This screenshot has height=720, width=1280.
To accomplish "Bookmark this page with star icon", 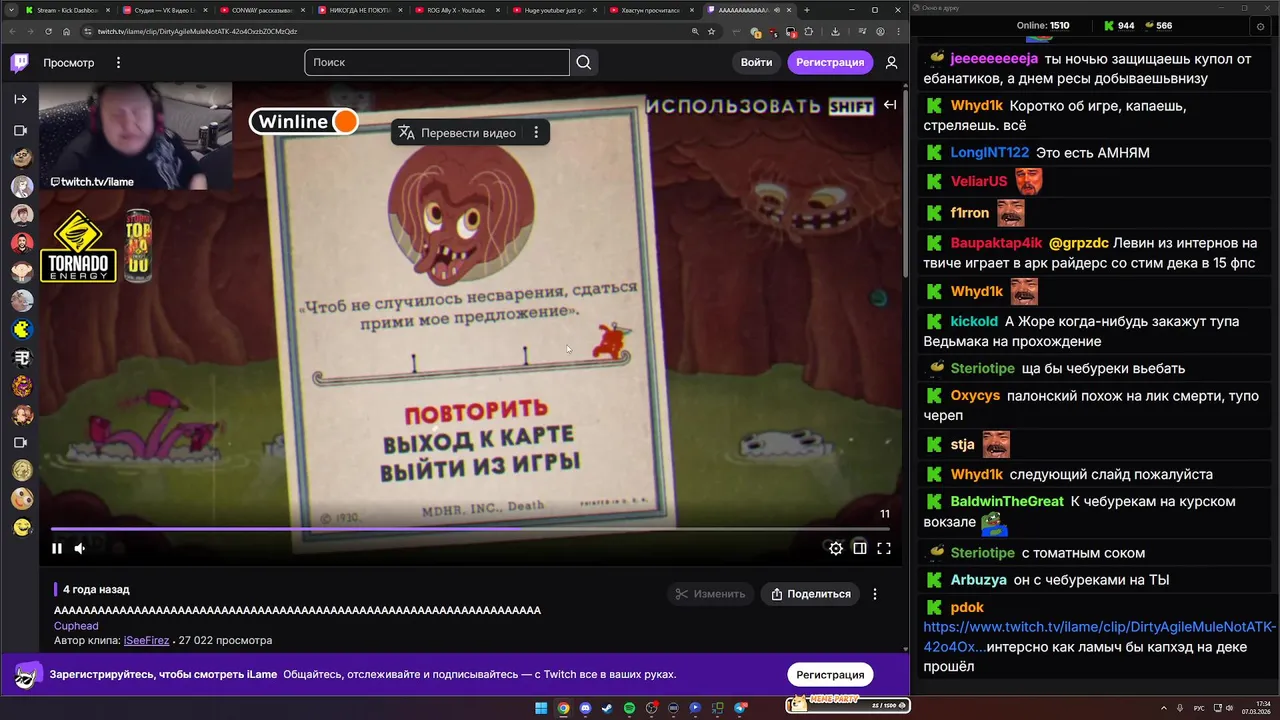I will click(x=711, y=31).
